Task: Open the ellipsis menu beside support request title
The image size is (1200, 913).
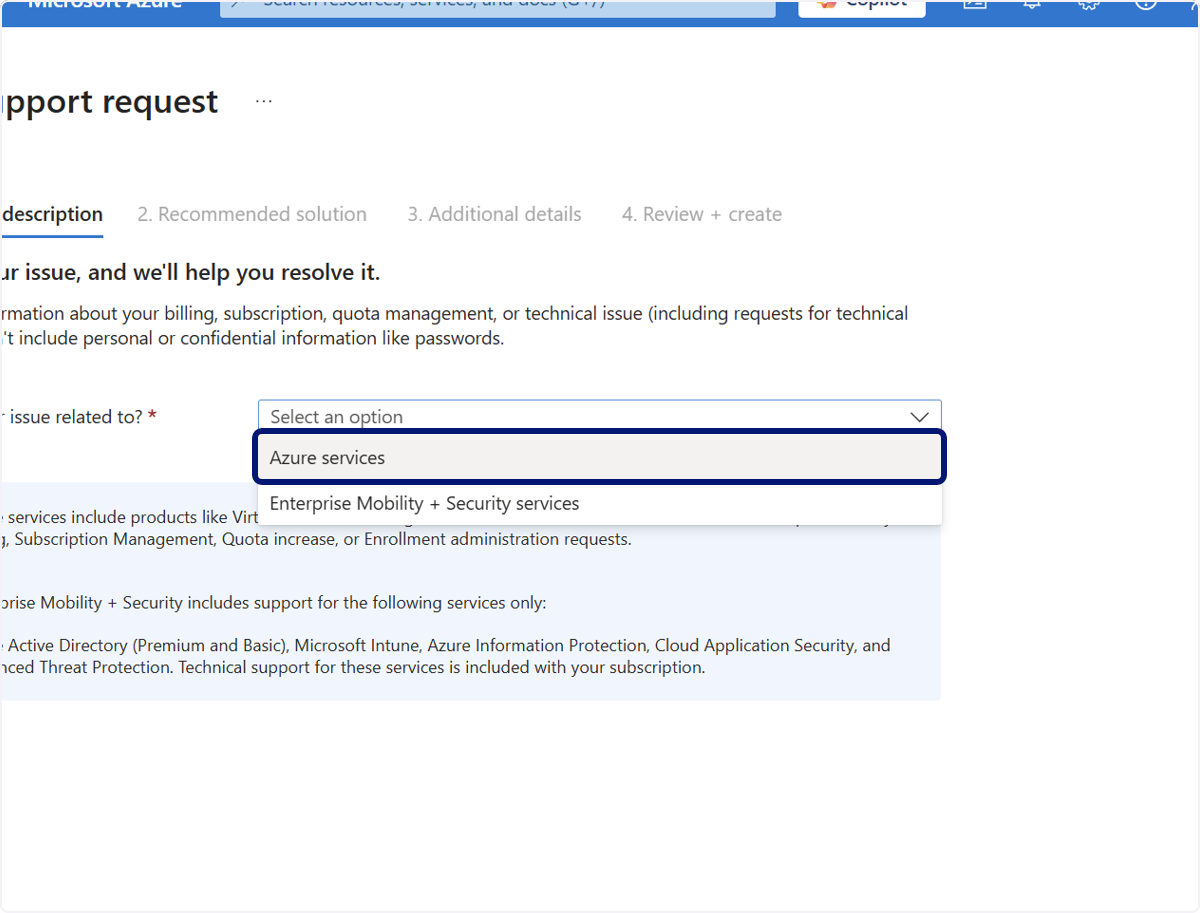Action: tap(263, 102)
